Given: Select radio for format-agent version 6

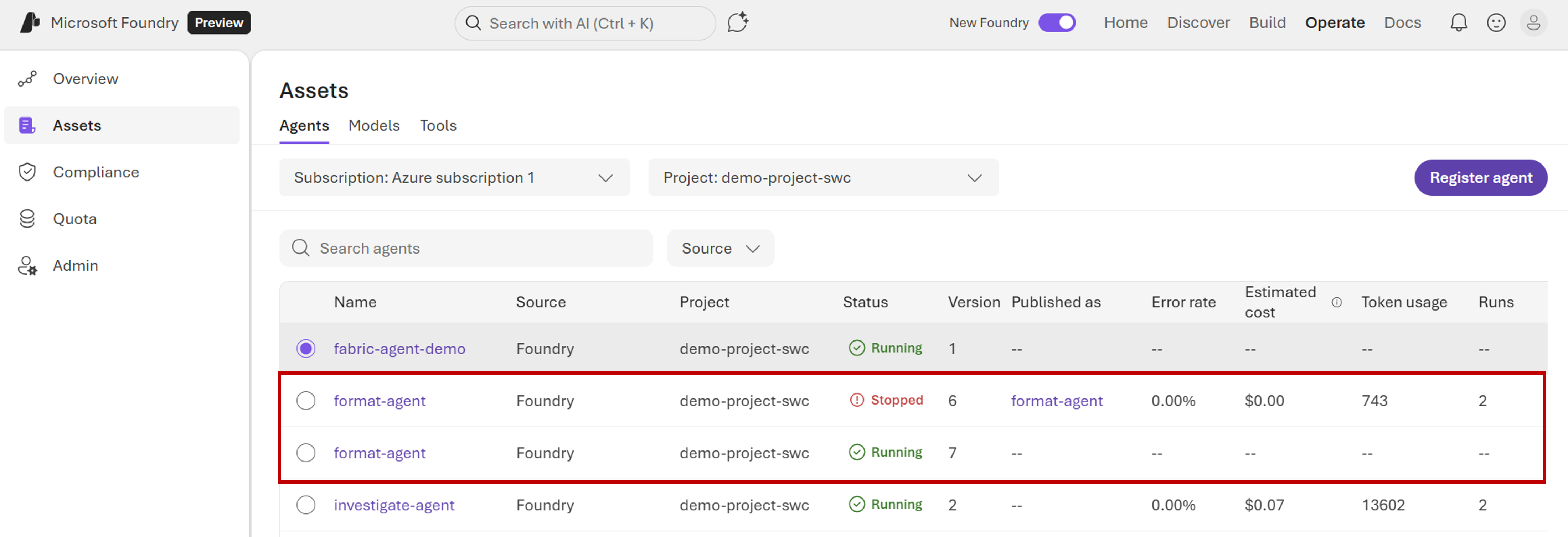Looking at the screenshot, I should coord(305,401).
